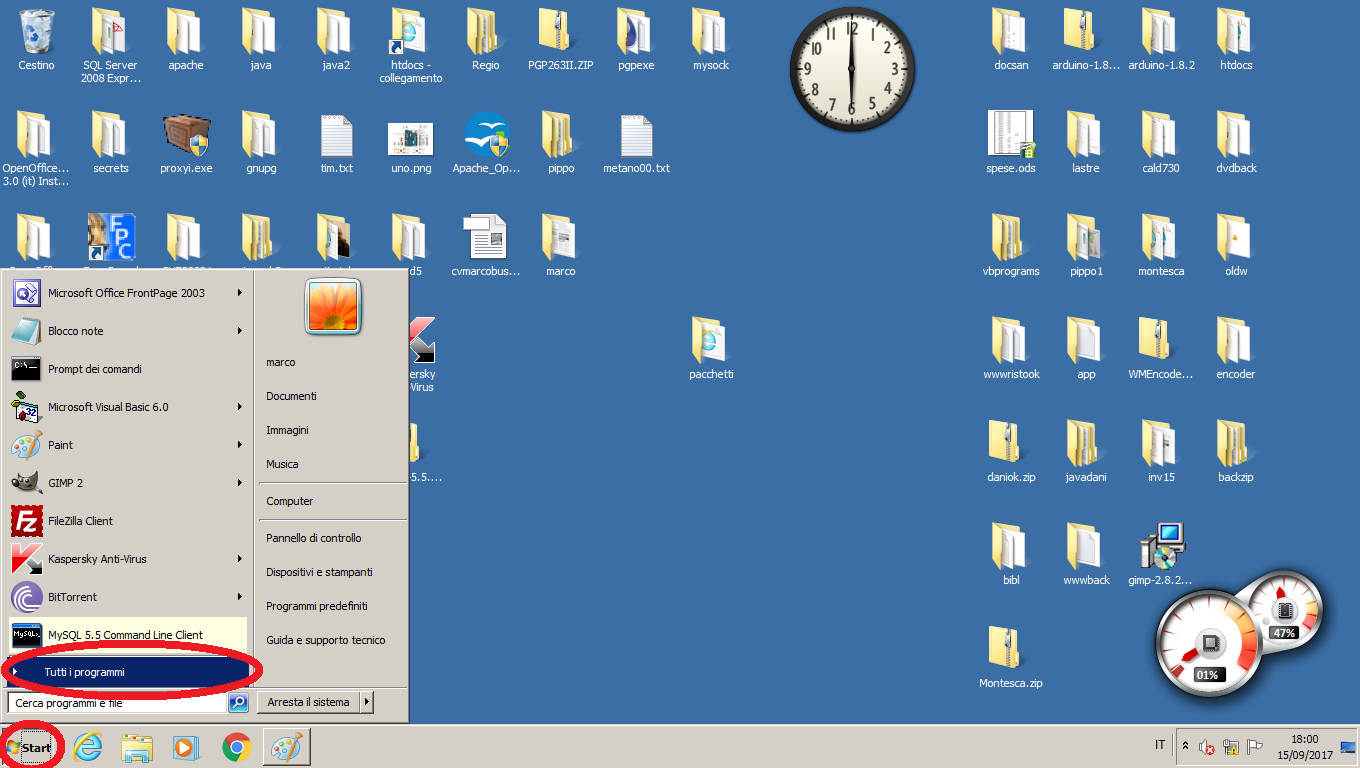Viewport: 1360px width, 768px height.
Task: Open the FileZilla Client program
Action: pos(80,521)
